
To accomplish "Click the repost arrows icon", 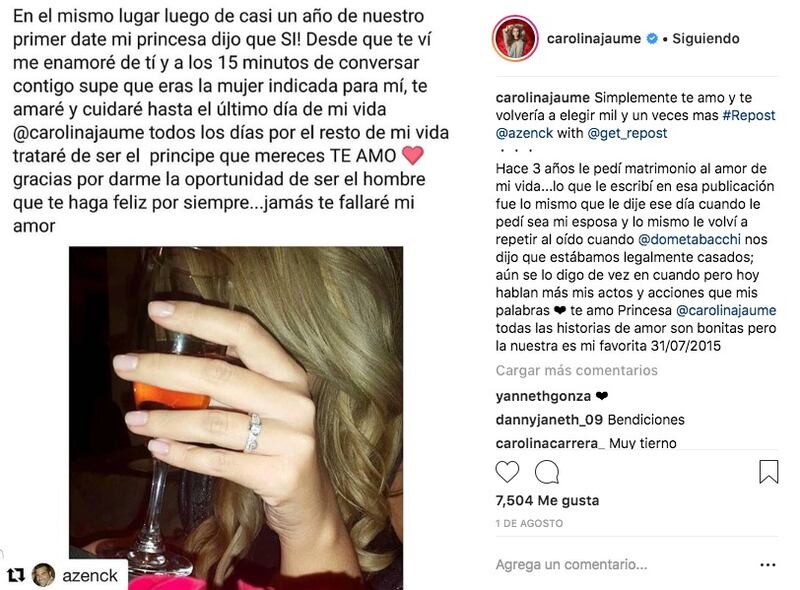I will click(x=16, y=576).
